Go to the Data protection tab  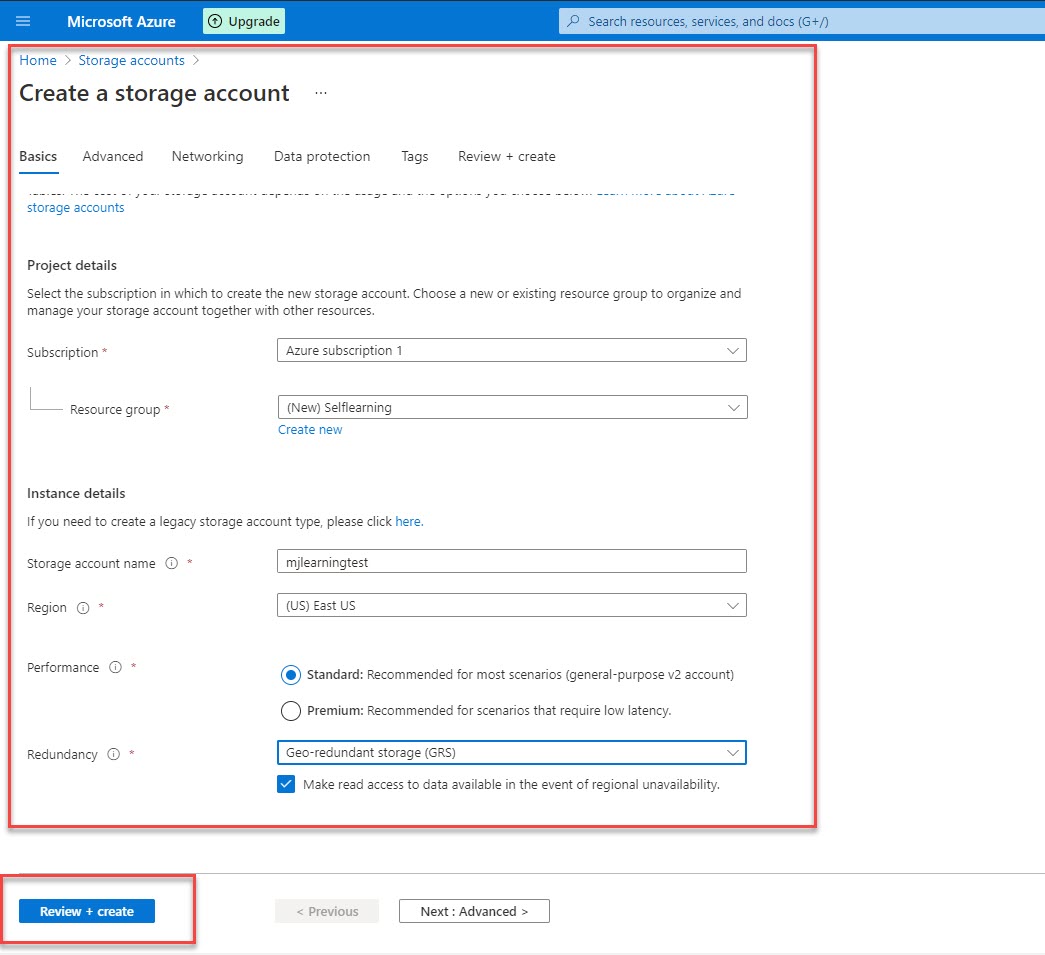(322, 157)
